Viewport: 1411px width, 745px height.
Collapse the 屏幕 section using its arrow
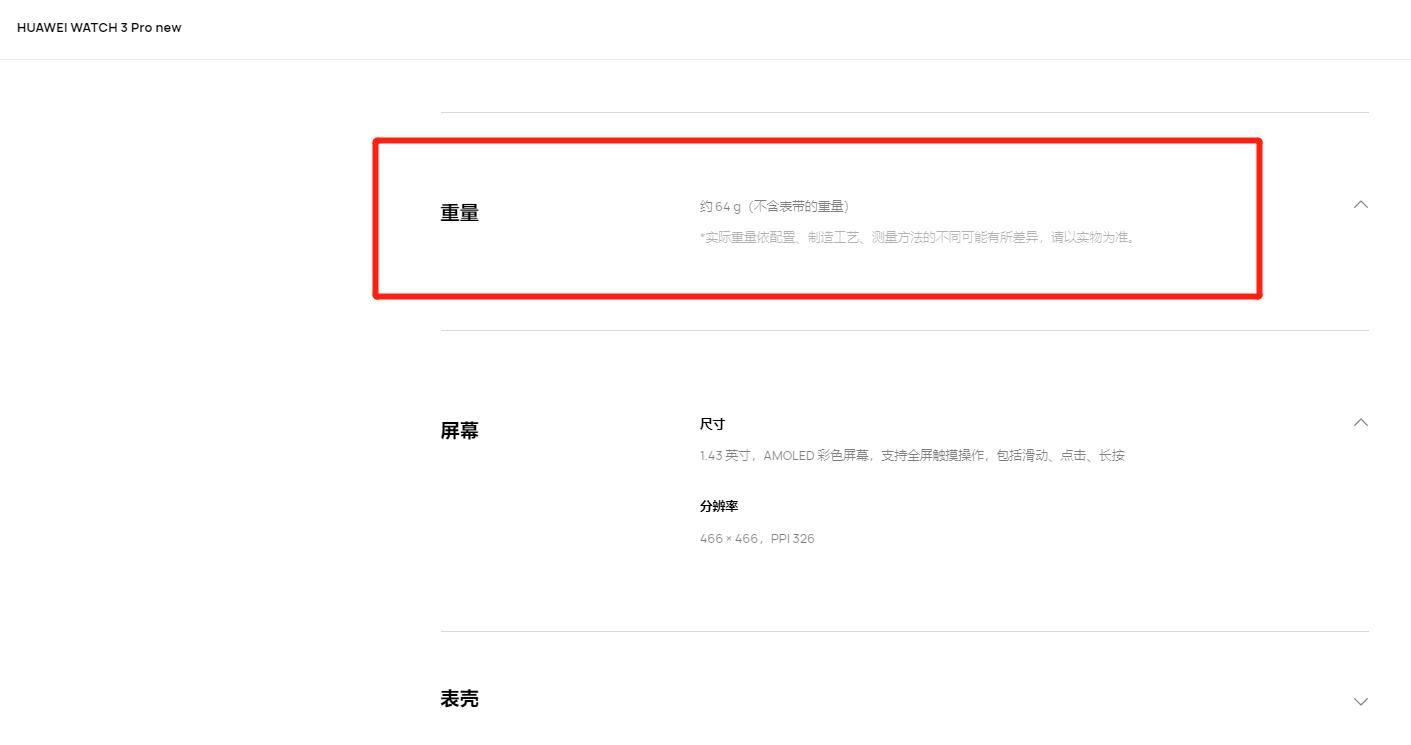click(1360, 422)
